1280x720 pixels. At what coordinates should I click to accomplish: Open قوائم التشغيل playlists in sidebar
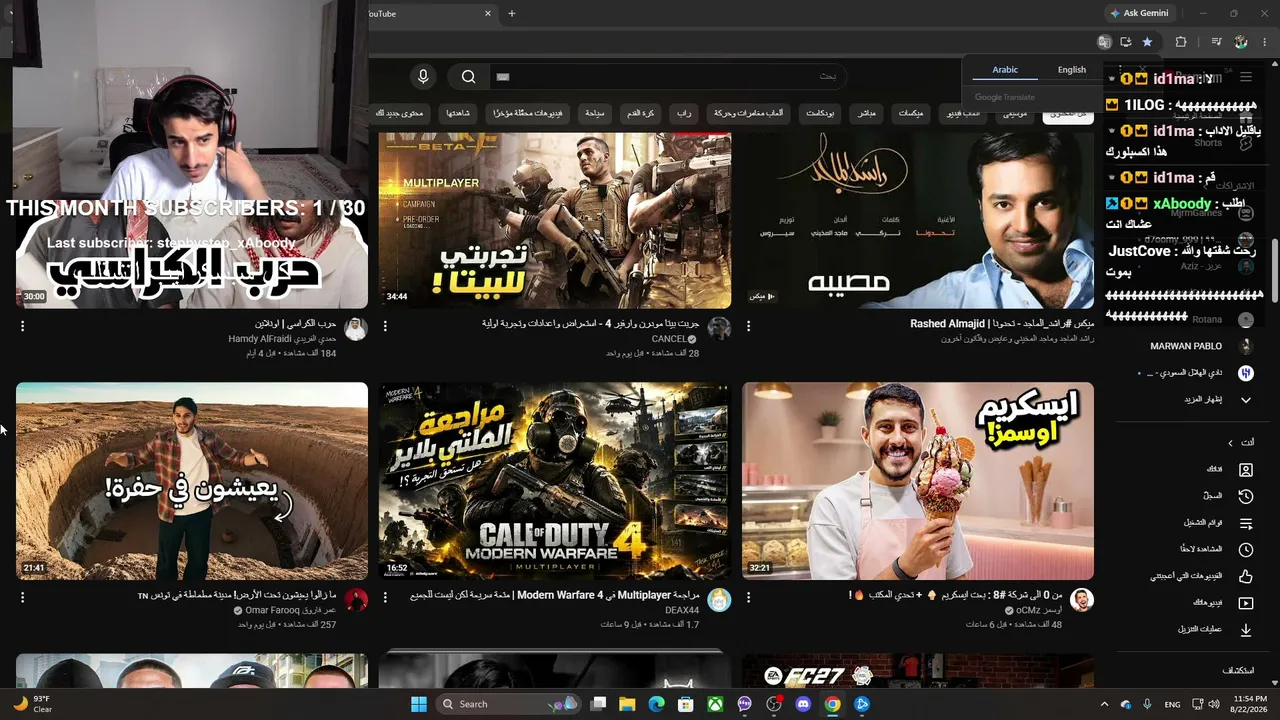tap(1191, 523)
